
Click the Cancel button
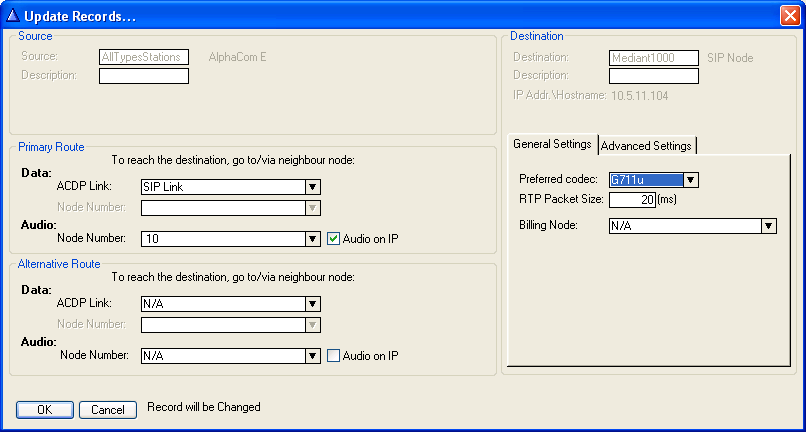[108, 410]
